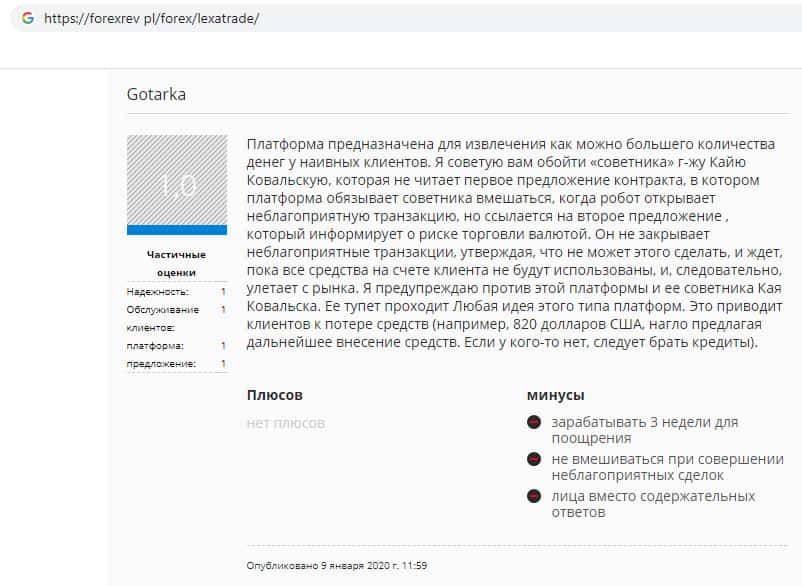Click the 'нет плюсов' text
Screen dimensions: 802x586
pyautogui.click(x=285, y=423)
